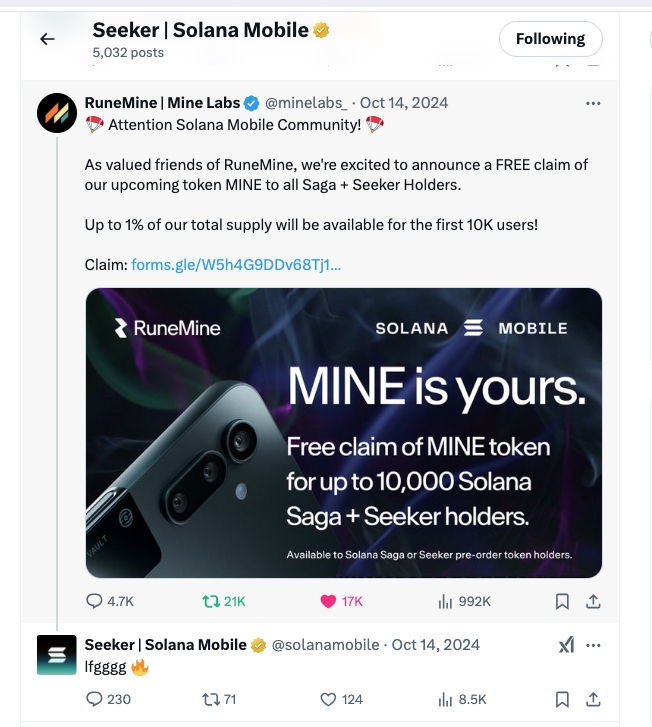This screenshot has height=727, width=652.
Task: Open more options on lfgggg reply
Action: [x=593, y=645]
